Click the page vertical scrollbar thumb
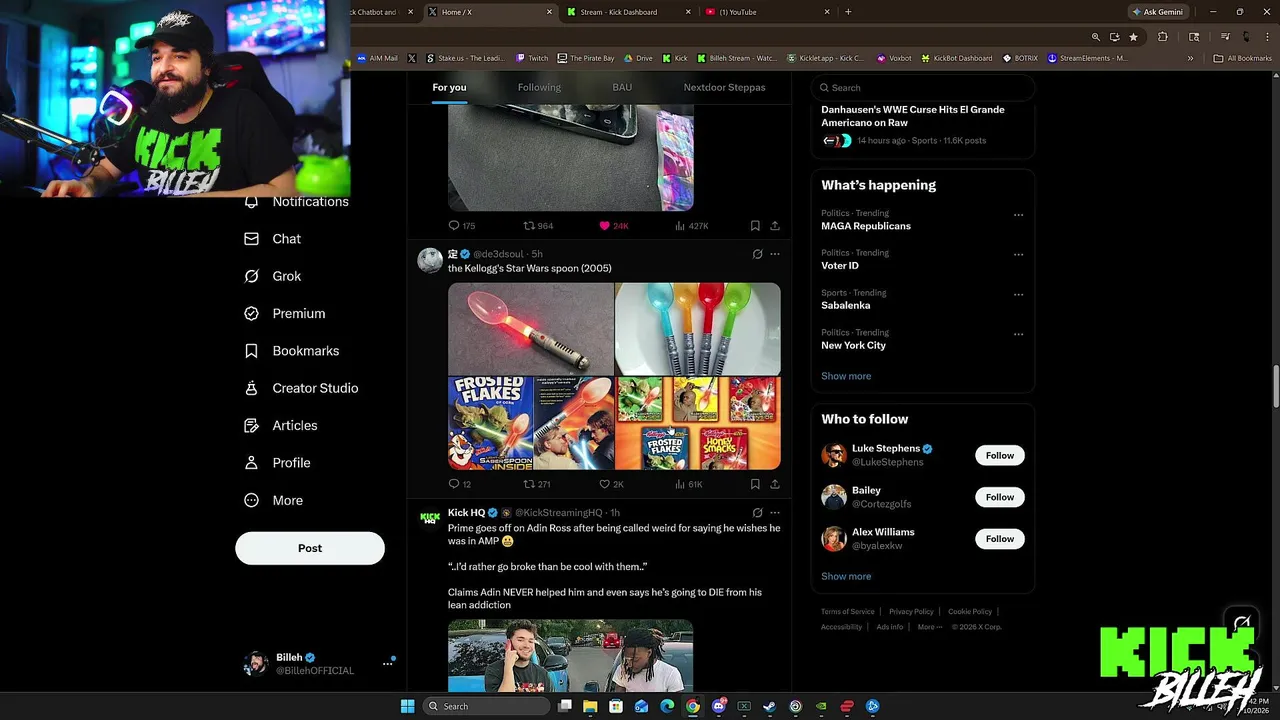Viewport: 1280px width, 720px height. [x=1275, y=387]
